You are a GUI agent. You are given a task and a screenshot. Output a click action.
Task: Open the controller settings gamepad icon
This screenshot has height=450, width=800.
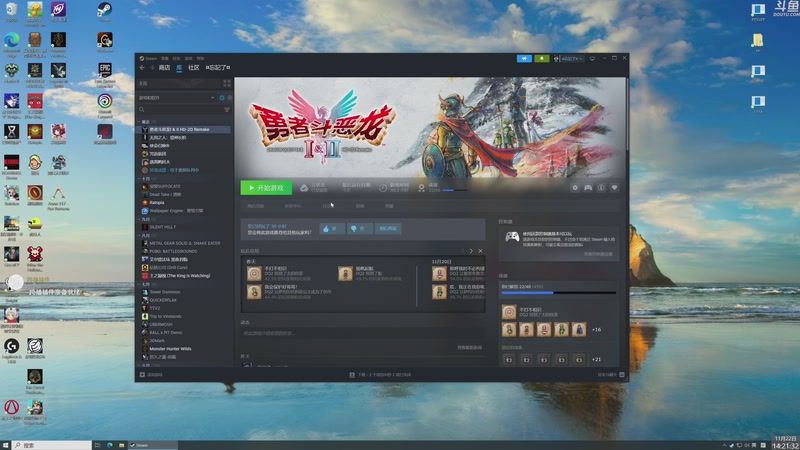[x=588, y=188]
